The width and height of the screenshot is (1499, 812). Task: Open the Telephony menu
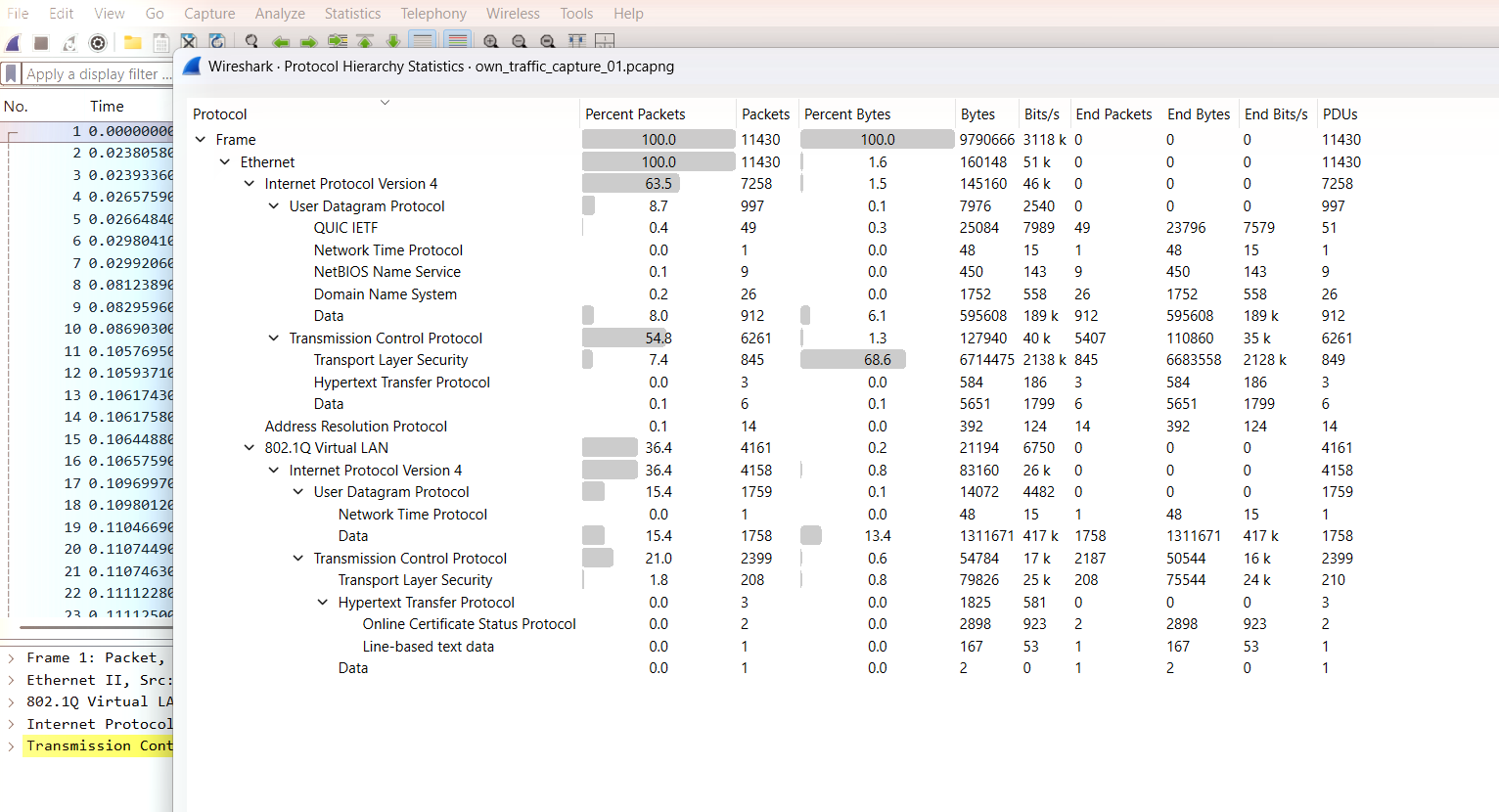tap(433, 14)
